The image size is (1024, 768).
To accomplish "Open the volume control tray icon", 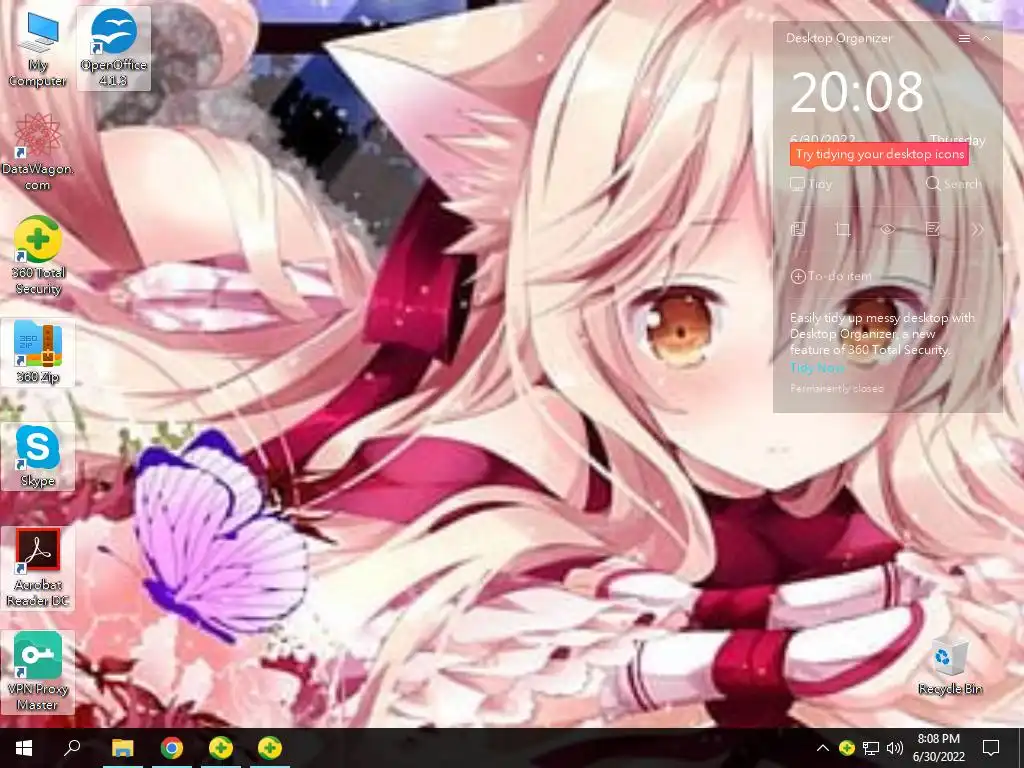I will point(895,748).
